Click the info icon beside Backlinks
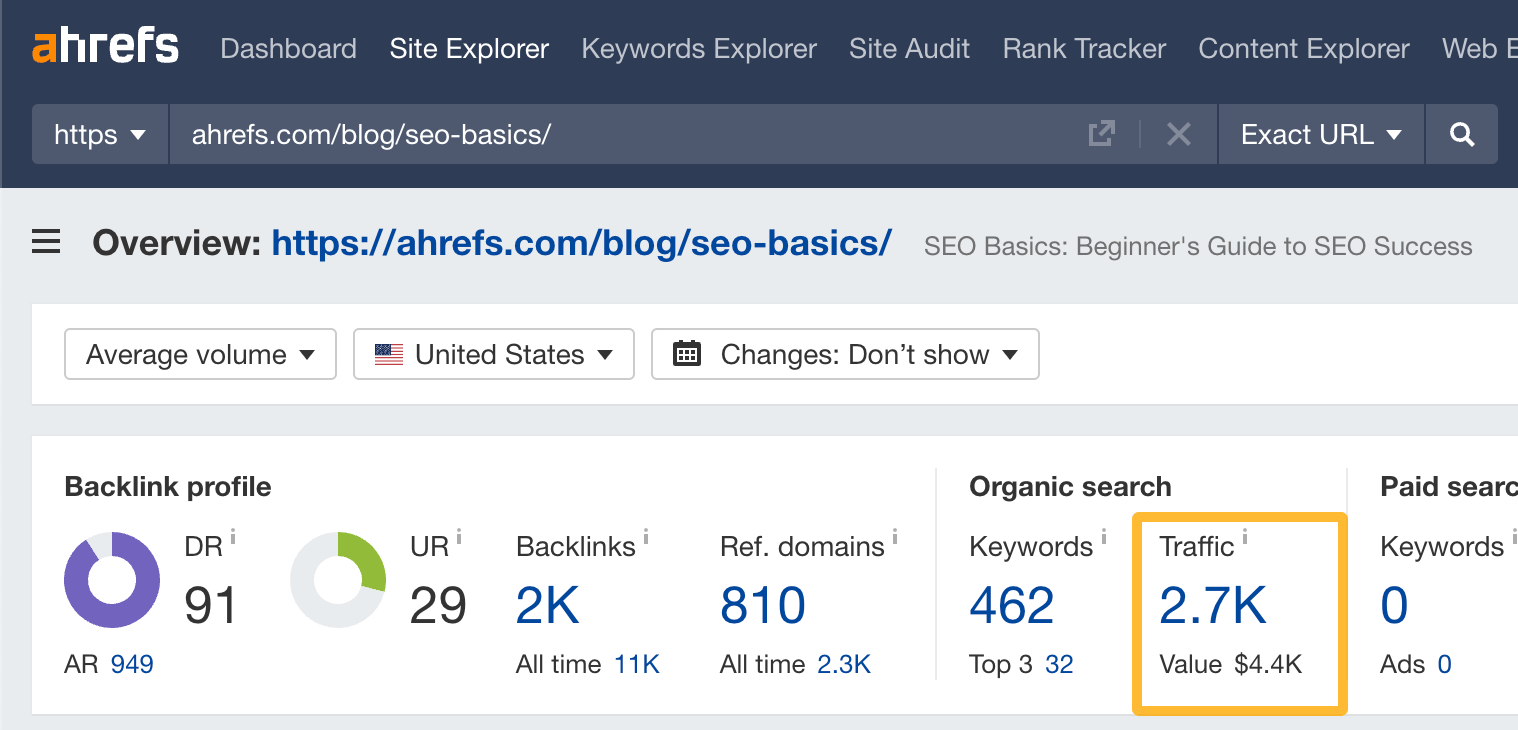The height and width of the screenshot is (730, 1518). tap(645, 536)
